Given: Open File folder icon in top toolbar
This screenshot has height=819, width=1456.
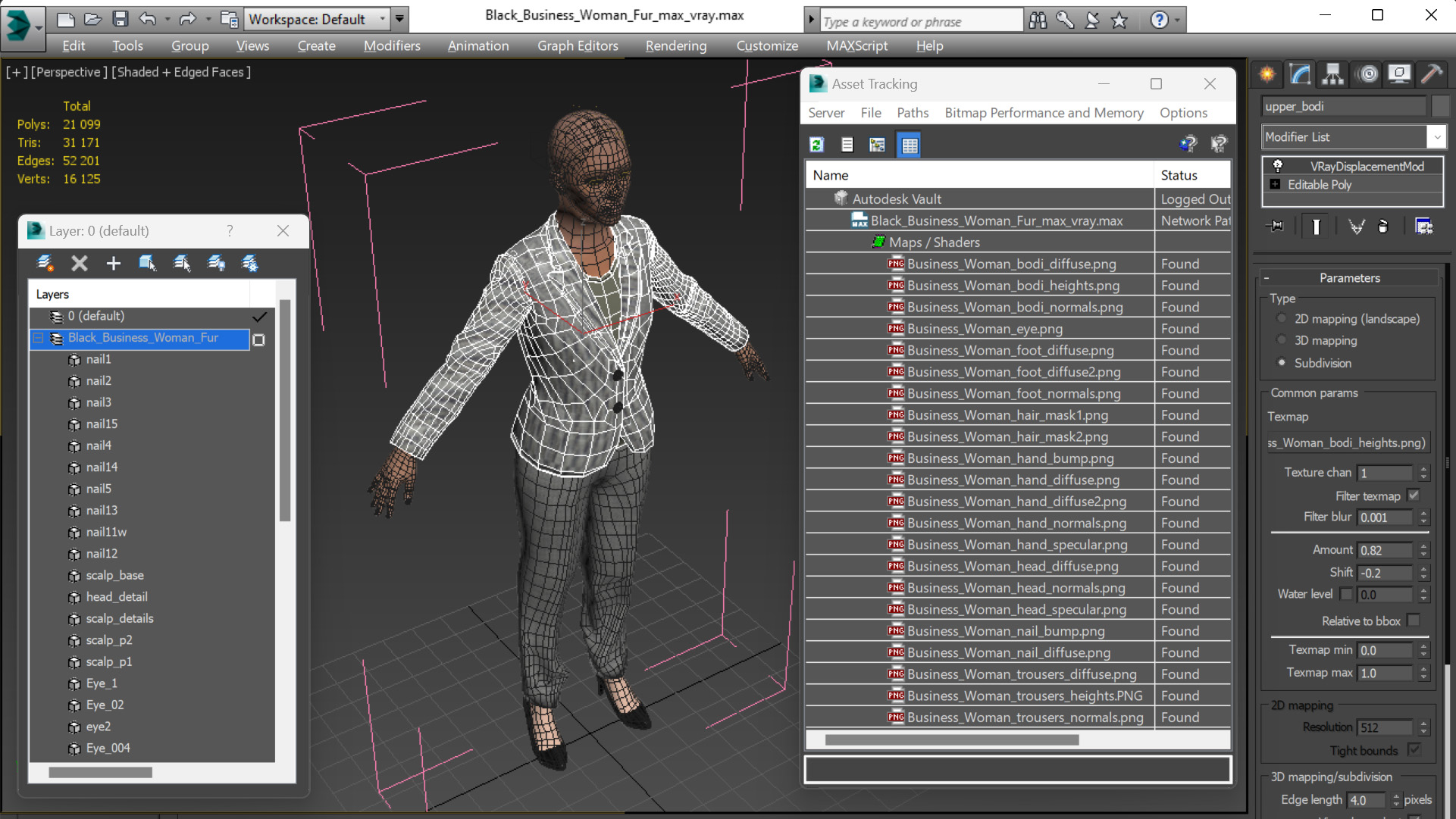Looking at the screenshot, I should (x=93, y=19).
